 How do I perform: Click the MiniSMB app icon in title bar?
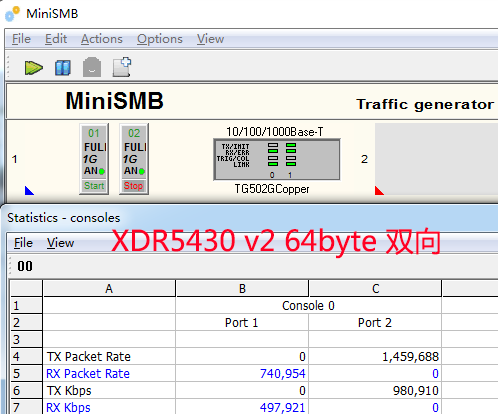point(12,14)
